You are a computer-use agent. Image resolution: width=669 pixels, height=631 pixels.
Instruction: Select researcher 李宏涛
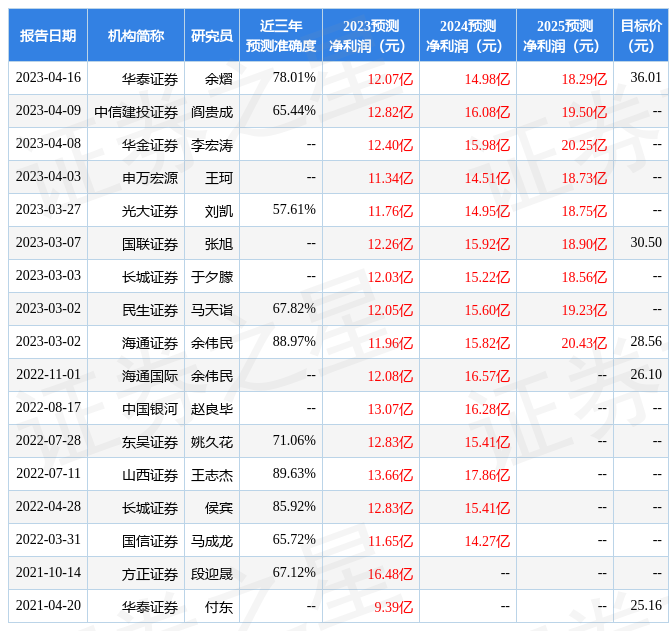212,145
